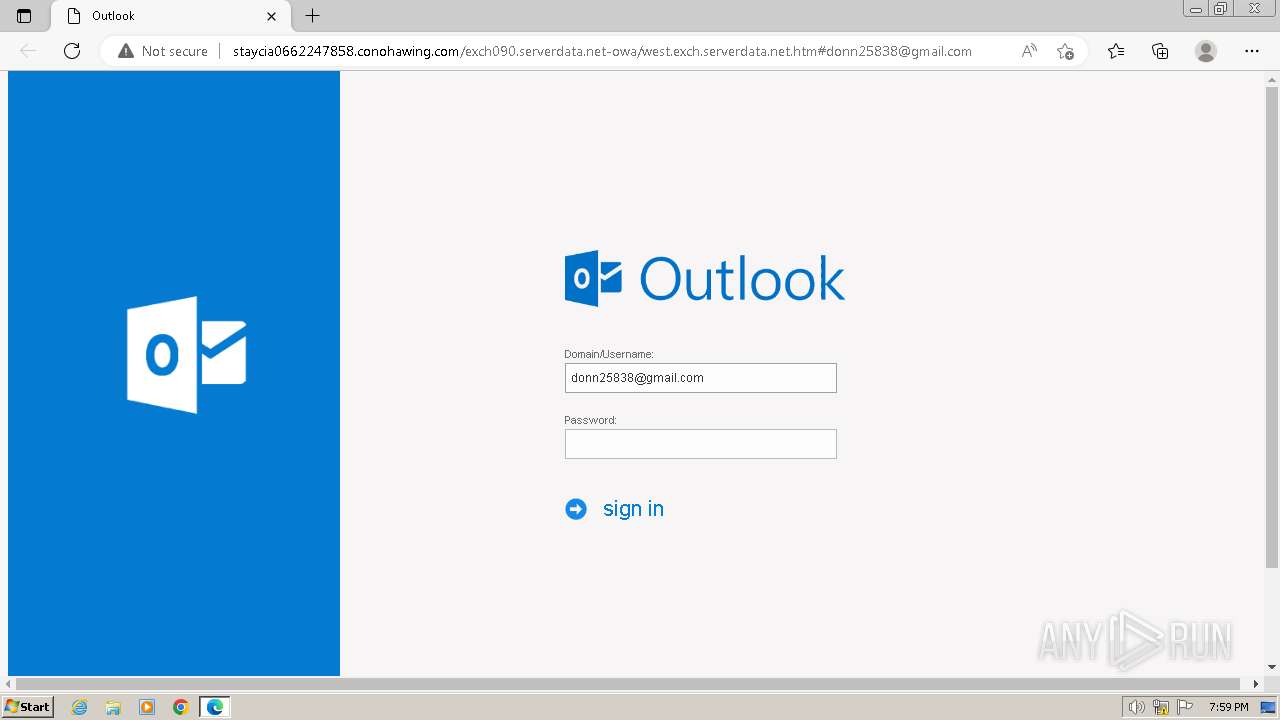Viewport: 1280px width, 720px height.
Task: Click the blue sign in arrow icon
Action: click(x=576, y=509)
